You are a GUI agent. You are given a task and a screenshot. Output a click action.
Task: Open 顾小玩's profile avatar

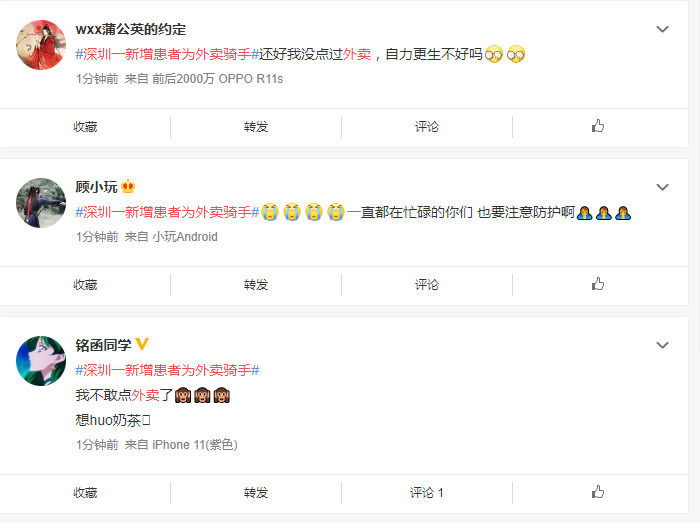coord(41,203)
